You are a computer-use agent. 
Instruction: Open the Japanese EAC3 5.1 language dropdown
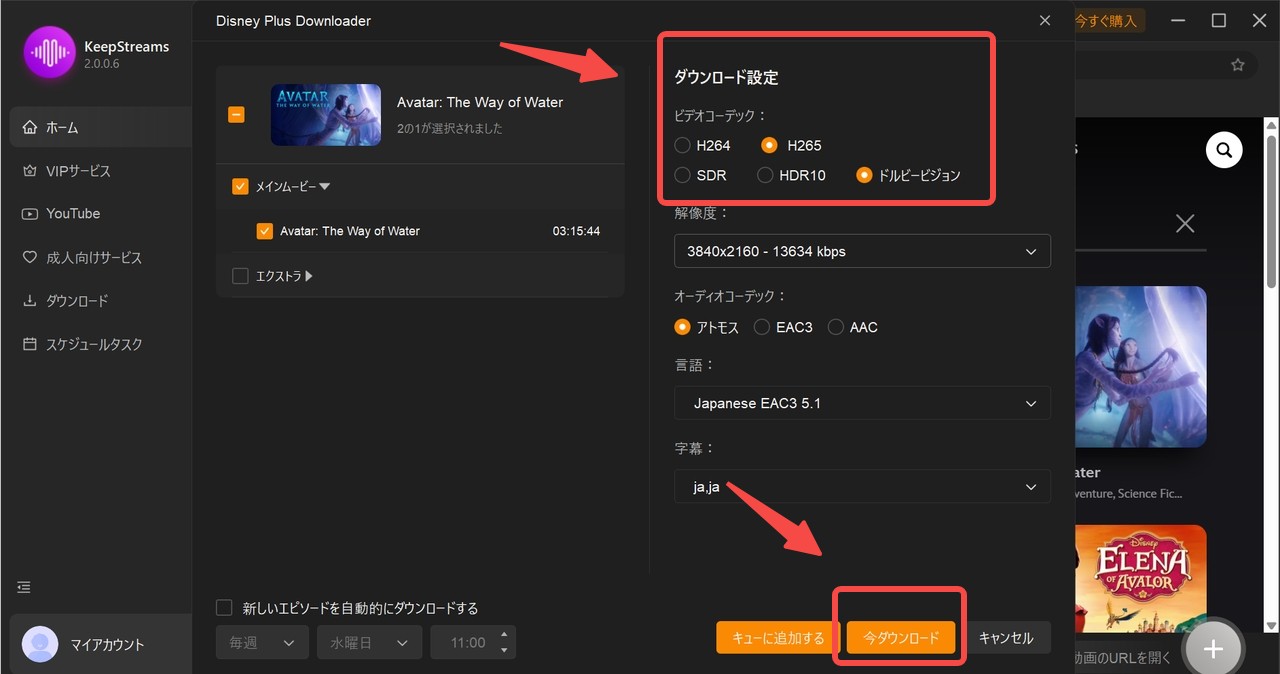[x=862, y=403]
